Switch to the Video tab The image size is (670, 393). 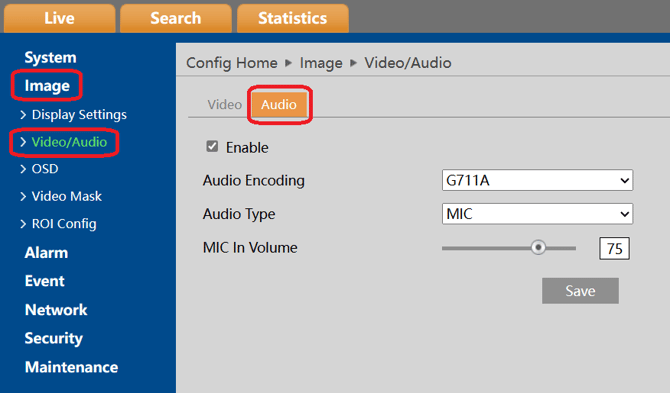point(224,105)
